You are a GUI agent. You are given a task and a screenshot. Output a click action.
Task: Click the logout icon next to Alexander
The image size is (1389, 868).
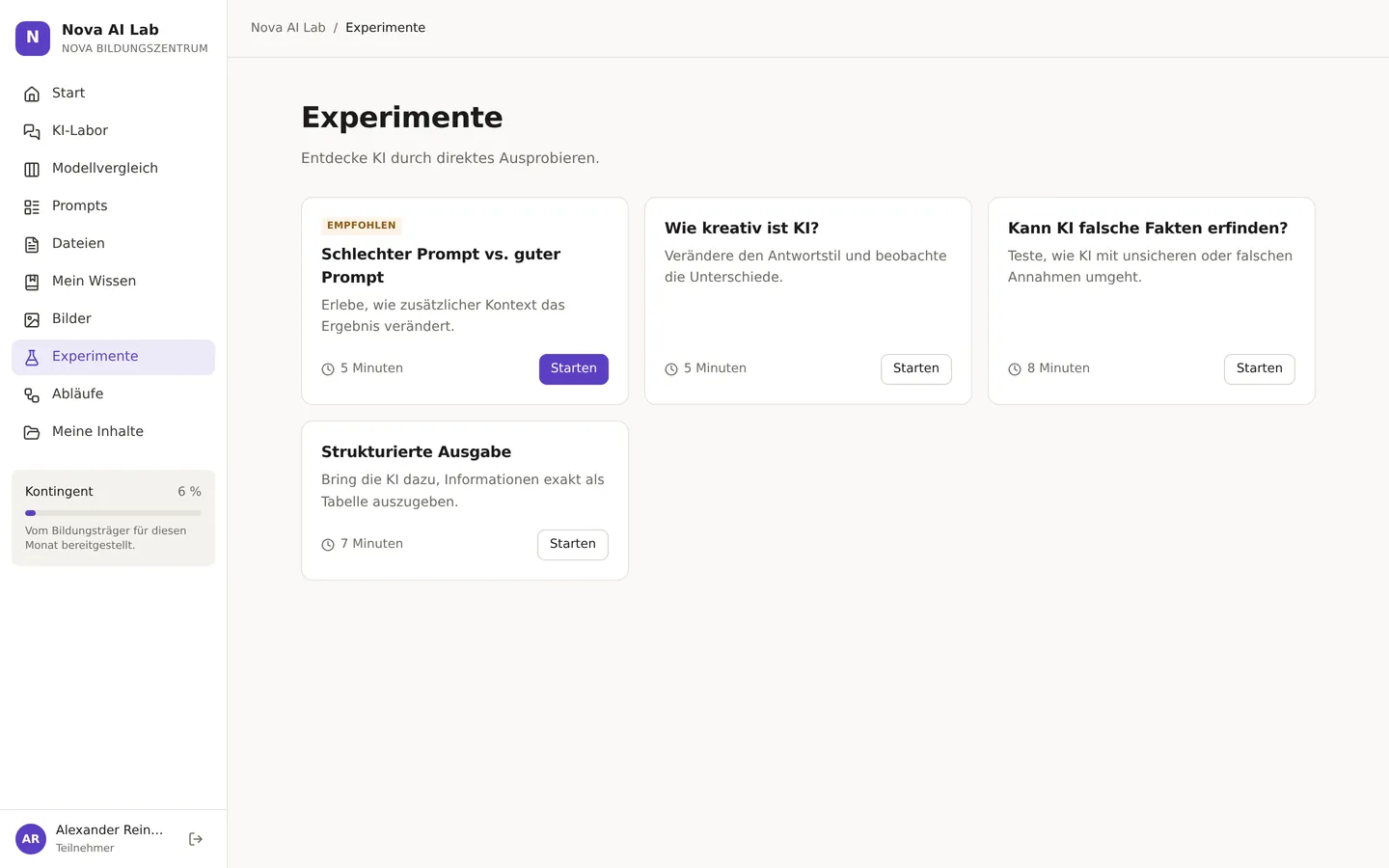coord(196,839)
